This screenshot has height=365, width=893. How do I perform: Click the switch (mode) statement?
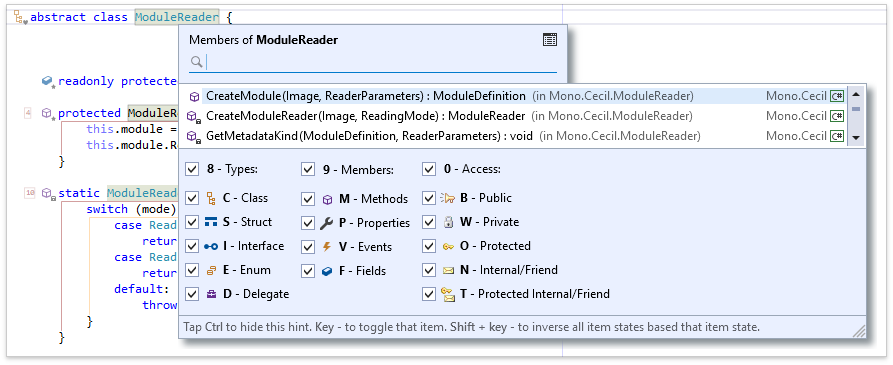click(x=132, y=209)
